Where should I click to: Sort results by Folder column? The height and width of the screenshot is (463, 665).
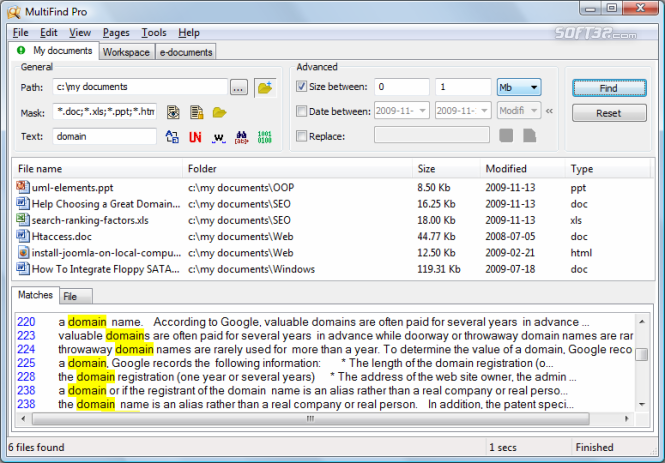tap(297, 169)
